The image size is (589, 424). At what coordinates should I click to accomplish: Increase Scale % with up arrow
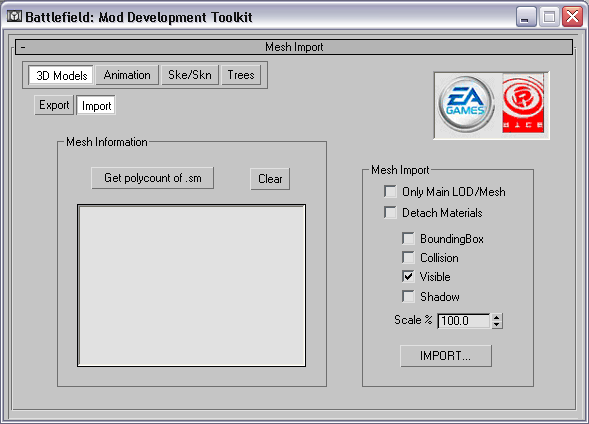[x=497, y=317]
